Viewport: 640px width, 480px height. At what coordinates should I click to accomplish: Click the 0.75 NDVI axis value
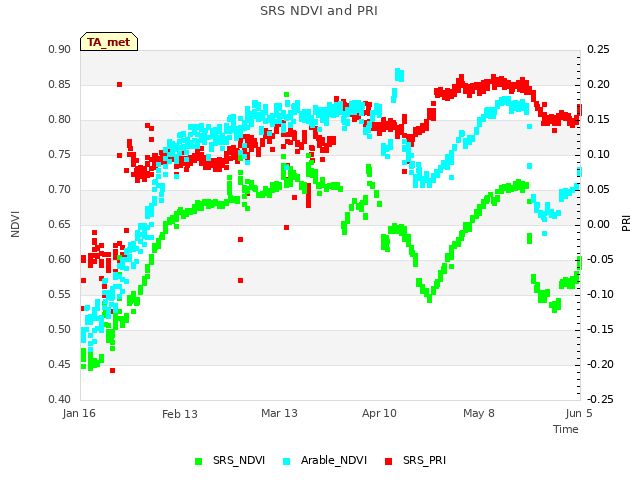60,155
